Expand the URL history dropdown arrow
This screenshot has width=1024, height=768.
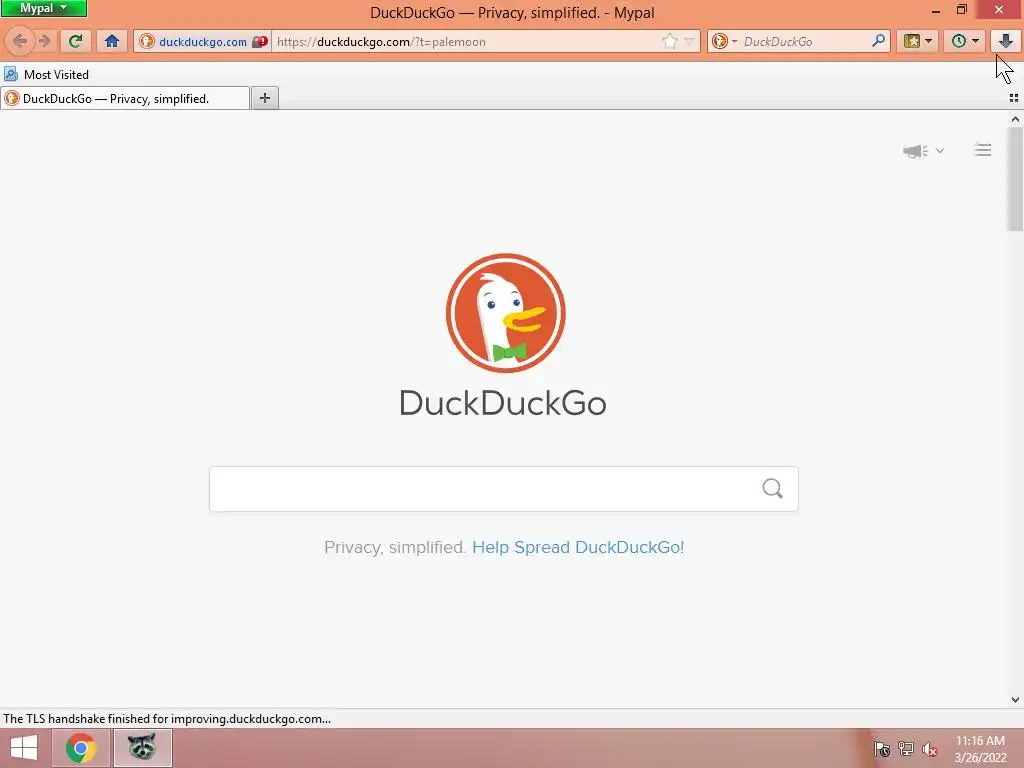pyautogui.click(x=690, y=42)
